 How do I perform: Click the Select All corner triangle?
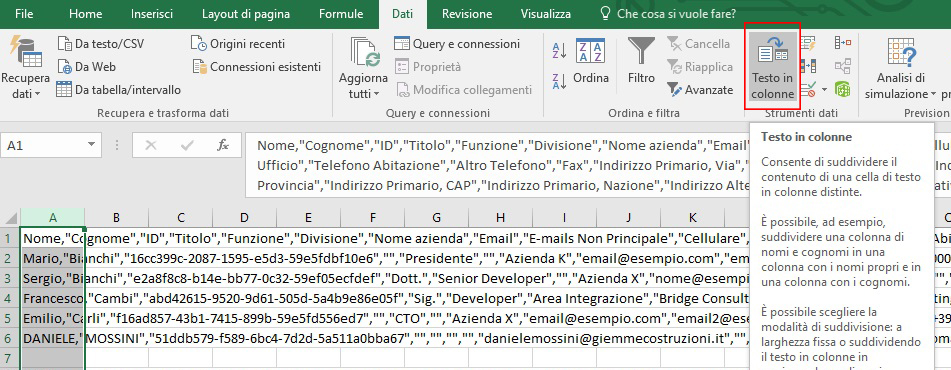pyautogui.click(x=10, y=217)
